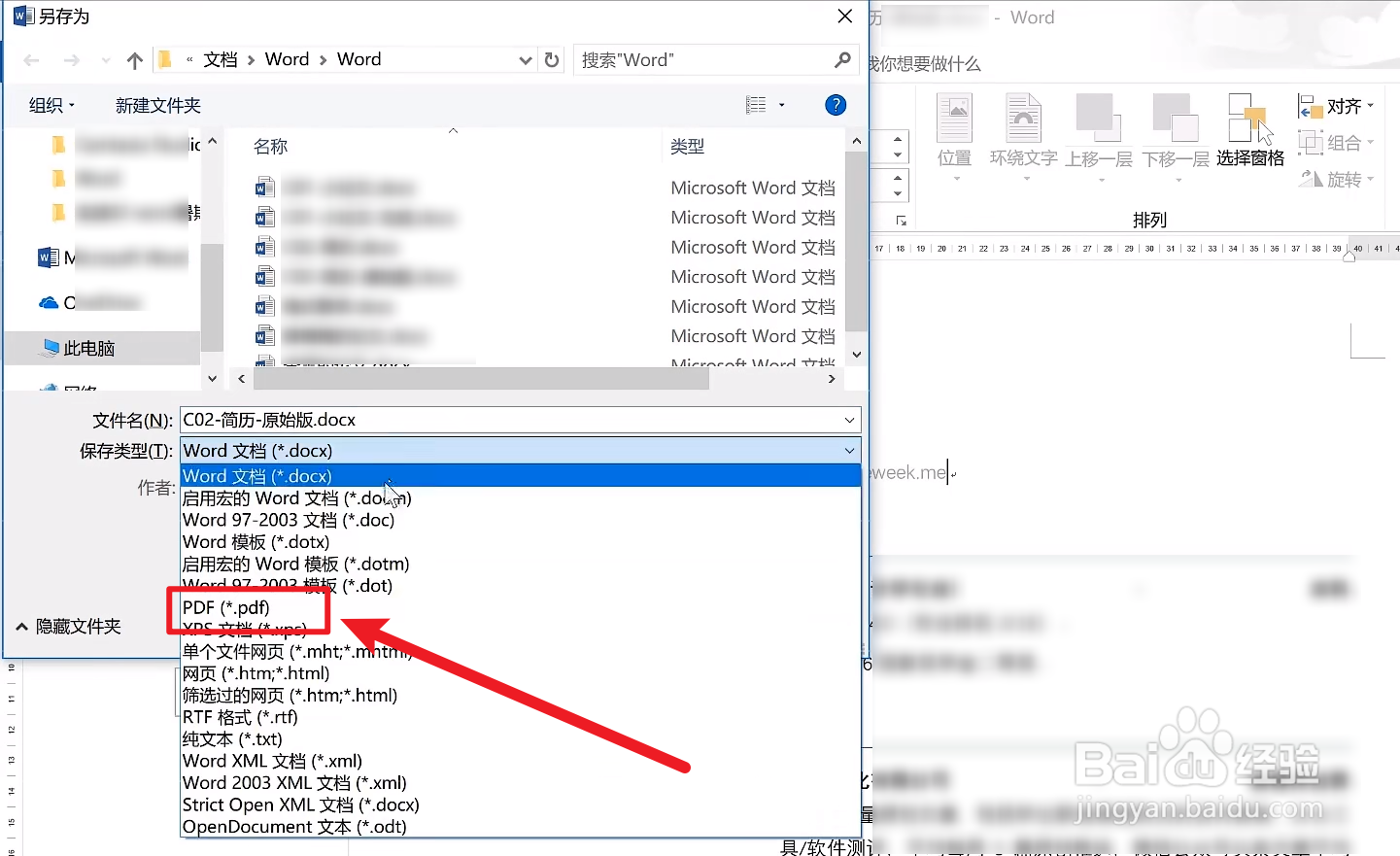
Task: Refresh the folder view
Action: 552,59
